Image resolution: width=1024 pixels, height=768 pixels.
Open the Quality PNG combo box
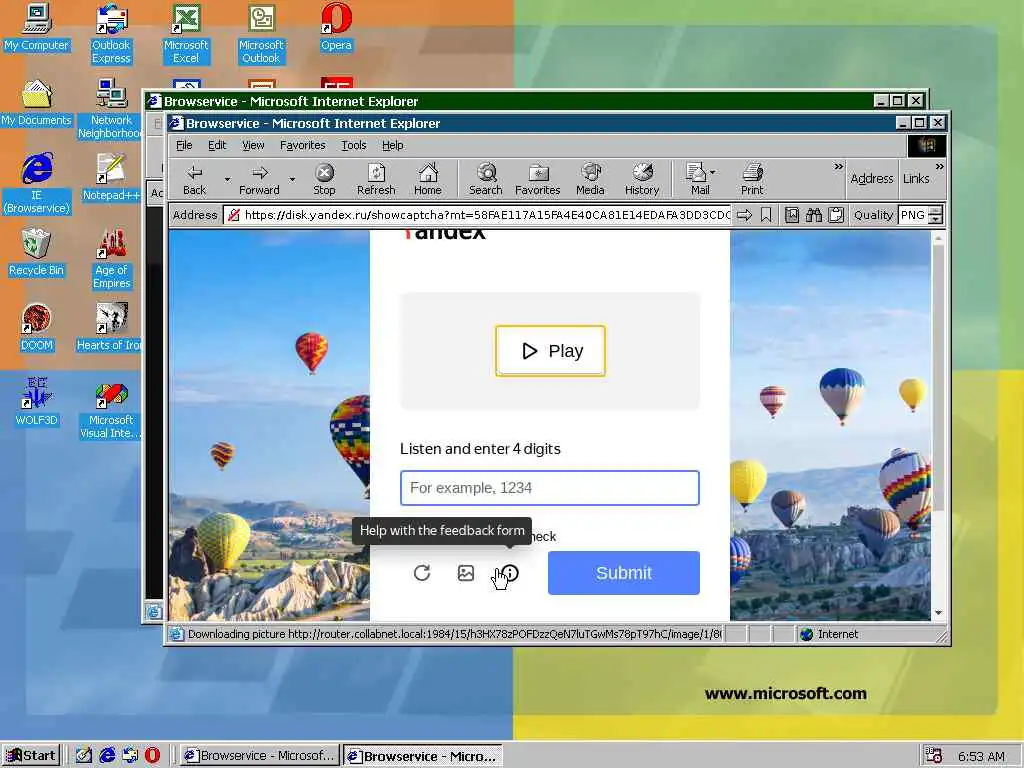click(914, 215)
